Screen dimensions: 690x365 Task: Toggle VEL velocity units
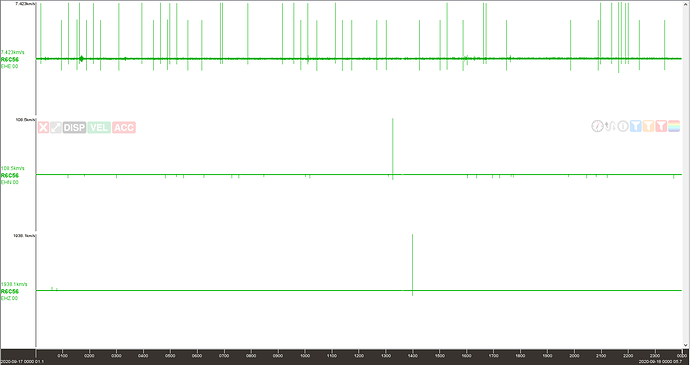tap(99, 128)
